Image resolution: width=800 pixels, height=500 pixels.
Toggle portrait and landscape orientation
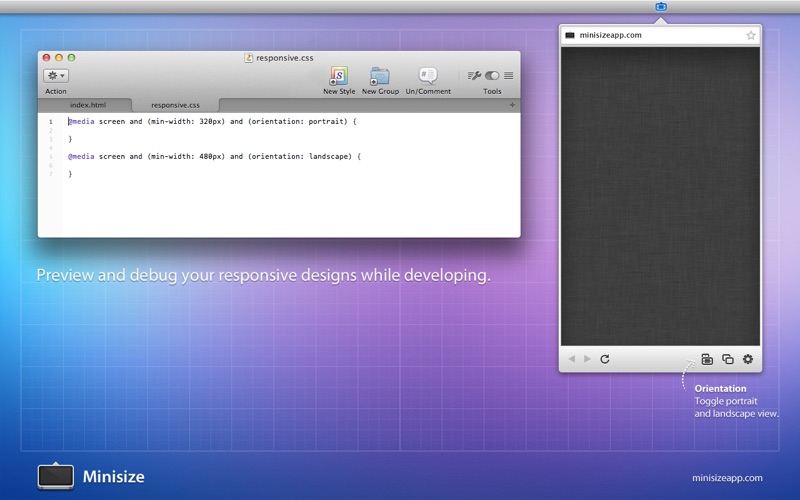(x=707, y=359)
